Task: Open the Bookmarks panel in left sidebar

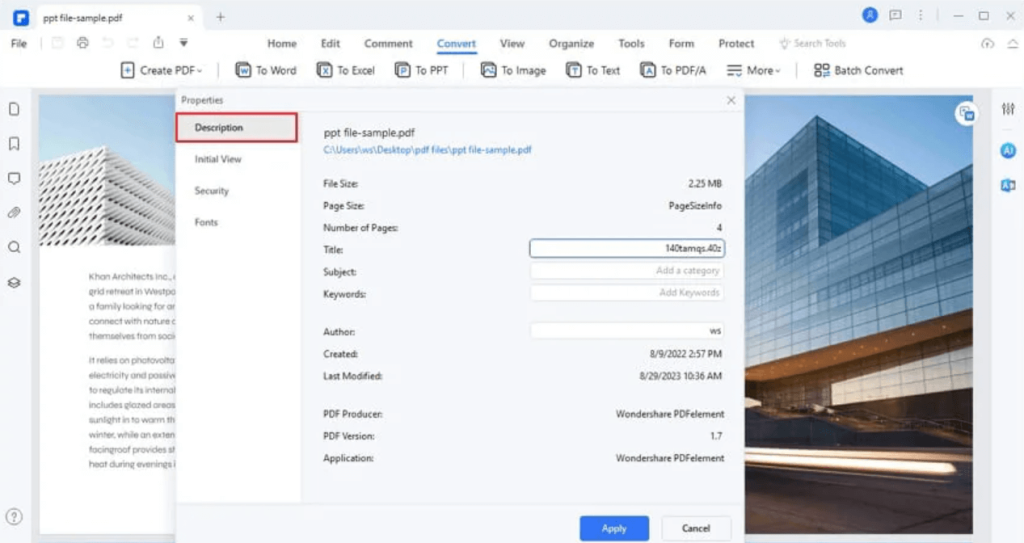Action: tap(14, 143)
